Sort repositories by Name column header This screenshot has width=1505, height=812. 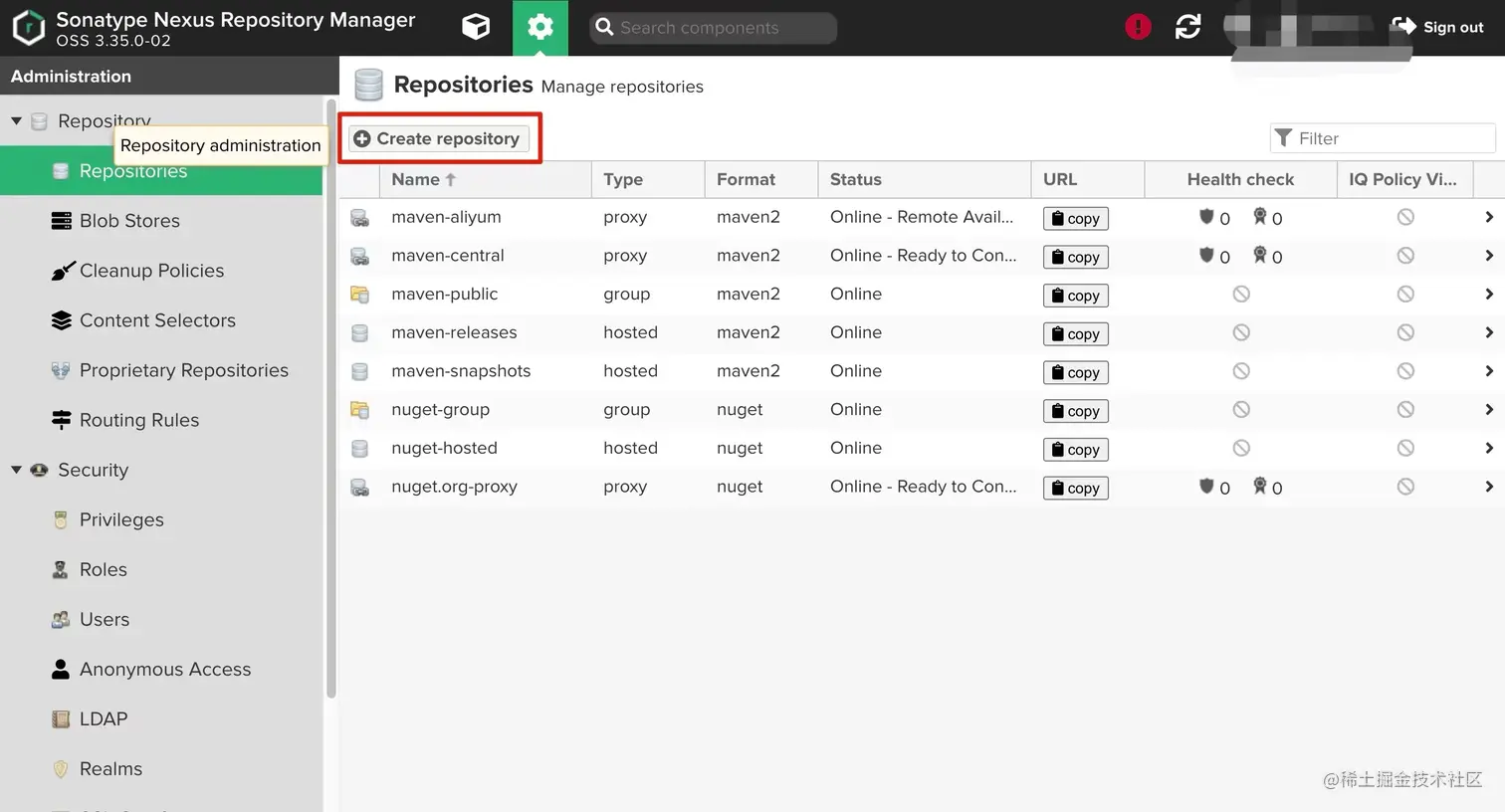[485, 179]
